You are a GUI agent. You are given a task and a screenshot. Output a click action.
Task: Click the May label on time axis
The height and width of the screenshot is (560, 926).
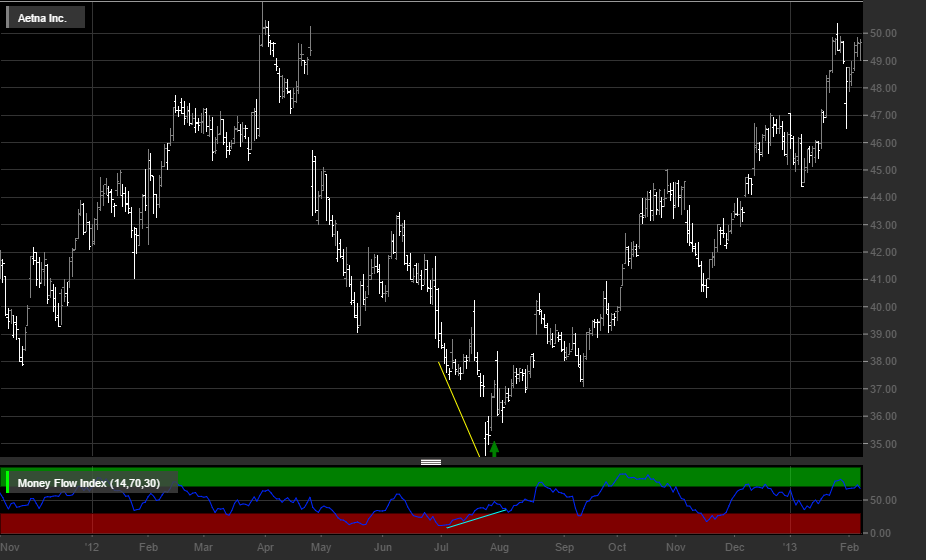pyautogui.click(x=321, y=547)
